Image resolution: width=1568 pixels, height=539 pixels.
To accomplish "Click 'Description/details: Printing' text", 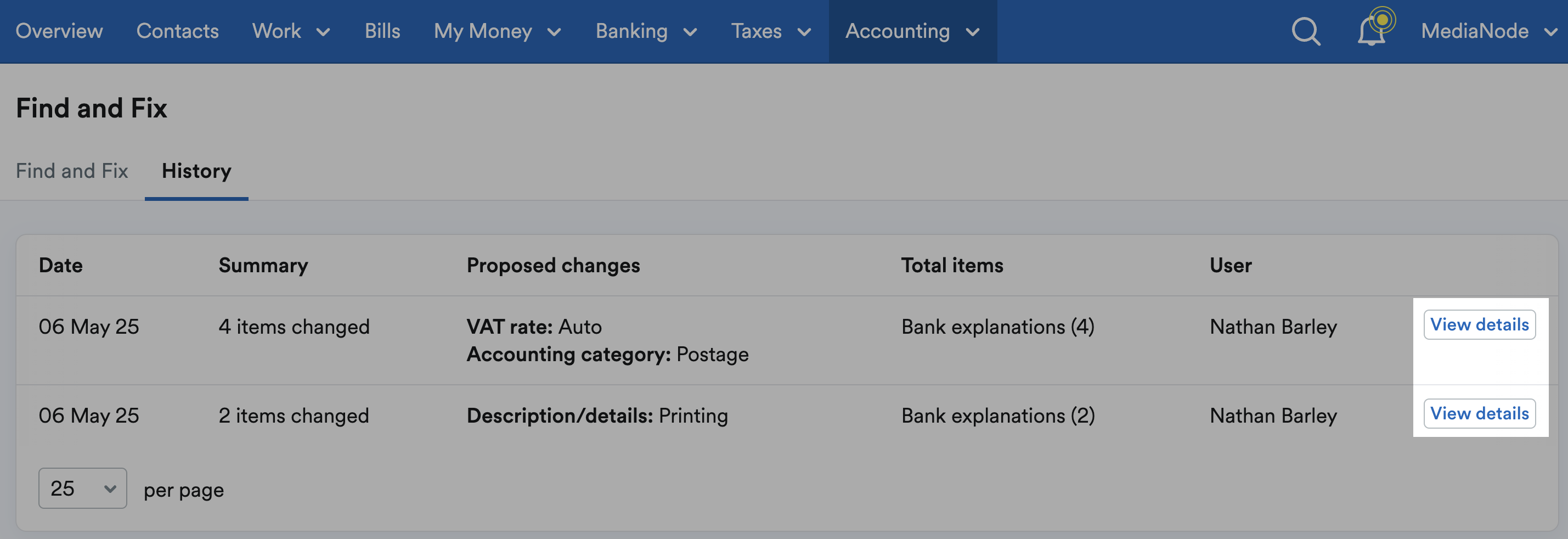I will [596, 416].
